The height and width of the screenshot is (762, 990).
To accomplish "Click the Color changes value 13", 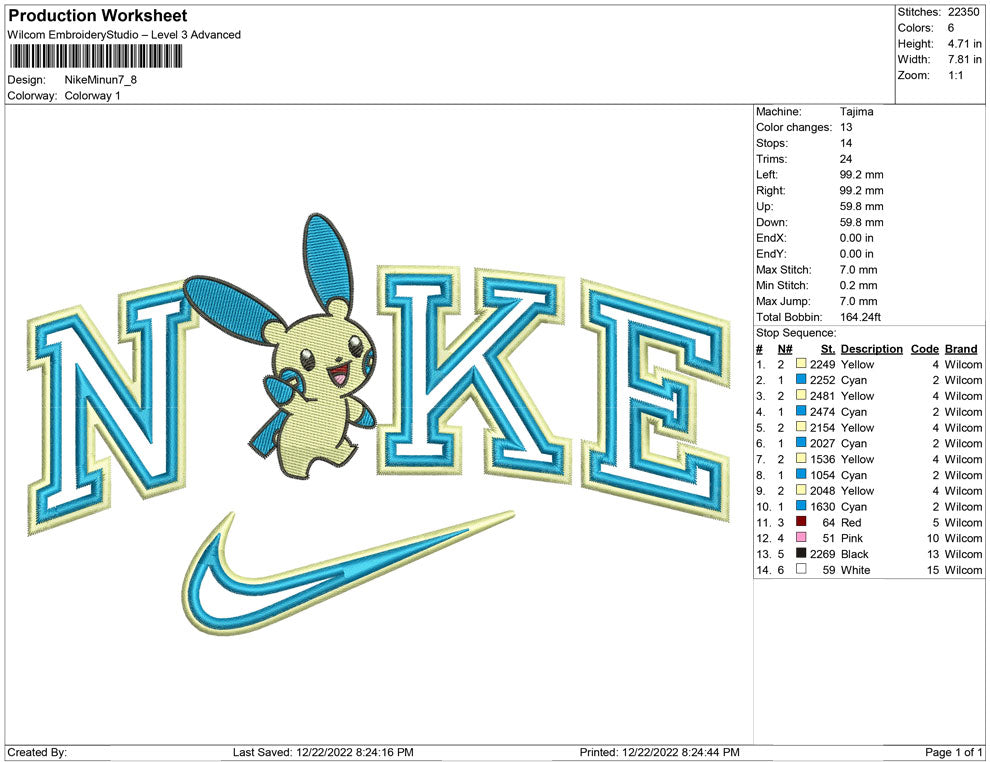I will coord(846,127).
